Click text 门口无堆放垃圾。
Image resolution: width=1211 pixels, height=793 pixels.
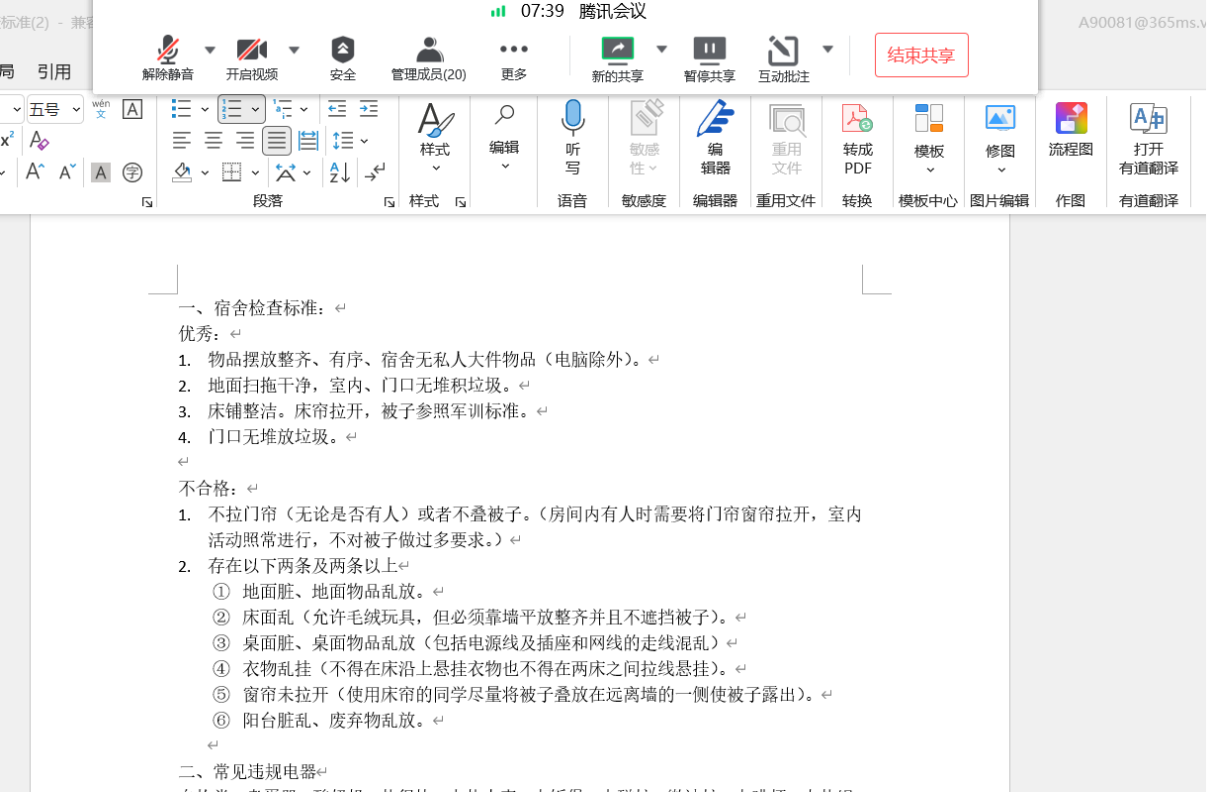coord(275,437)
